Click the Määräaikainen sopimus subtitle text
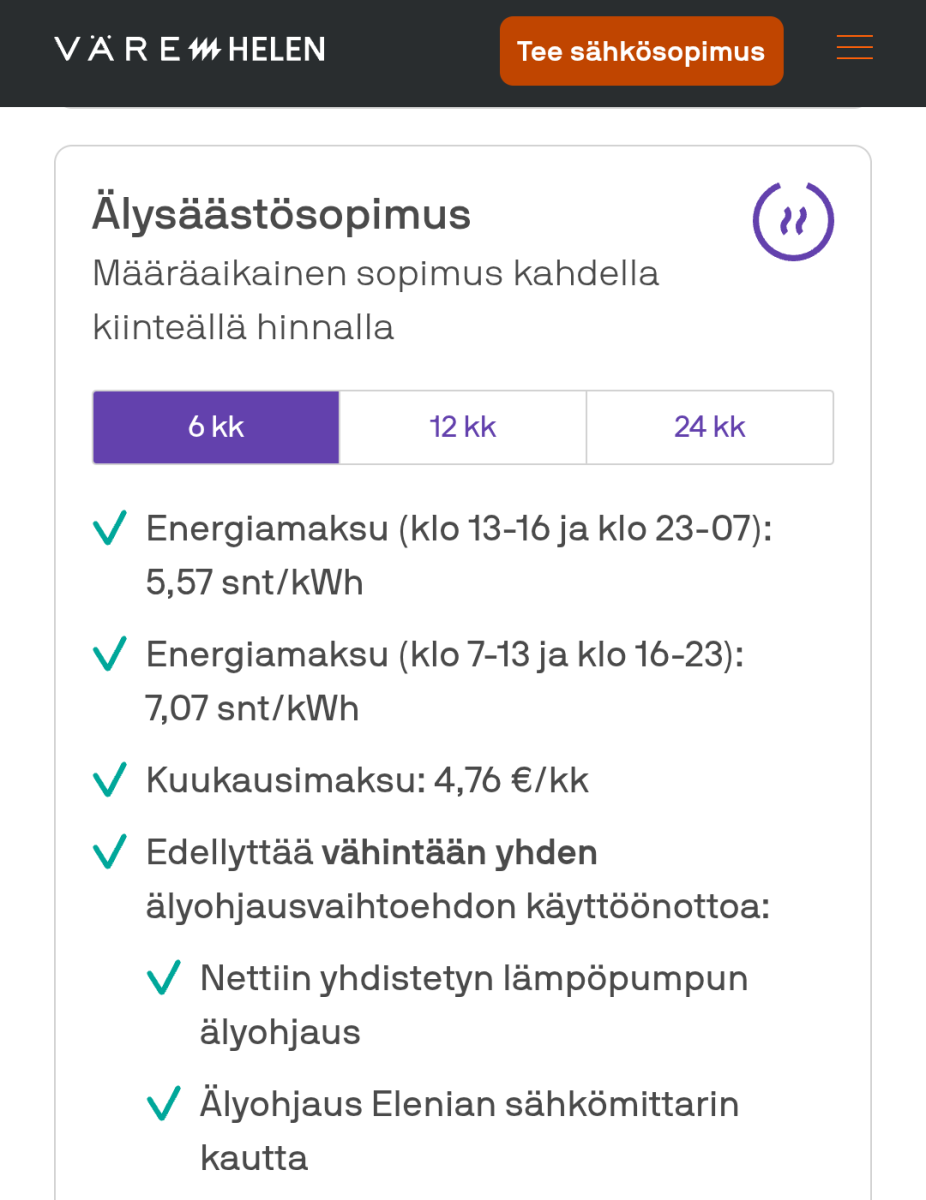This screenshot has height=1200, width=926. [x=375, y=300]
